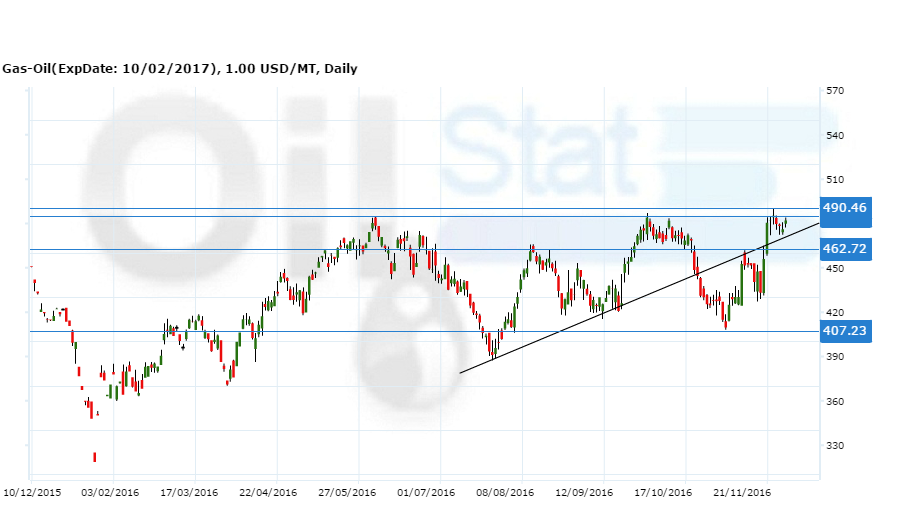
Task: Click the lowest red candlestick near 320
Action: point(95,457)
